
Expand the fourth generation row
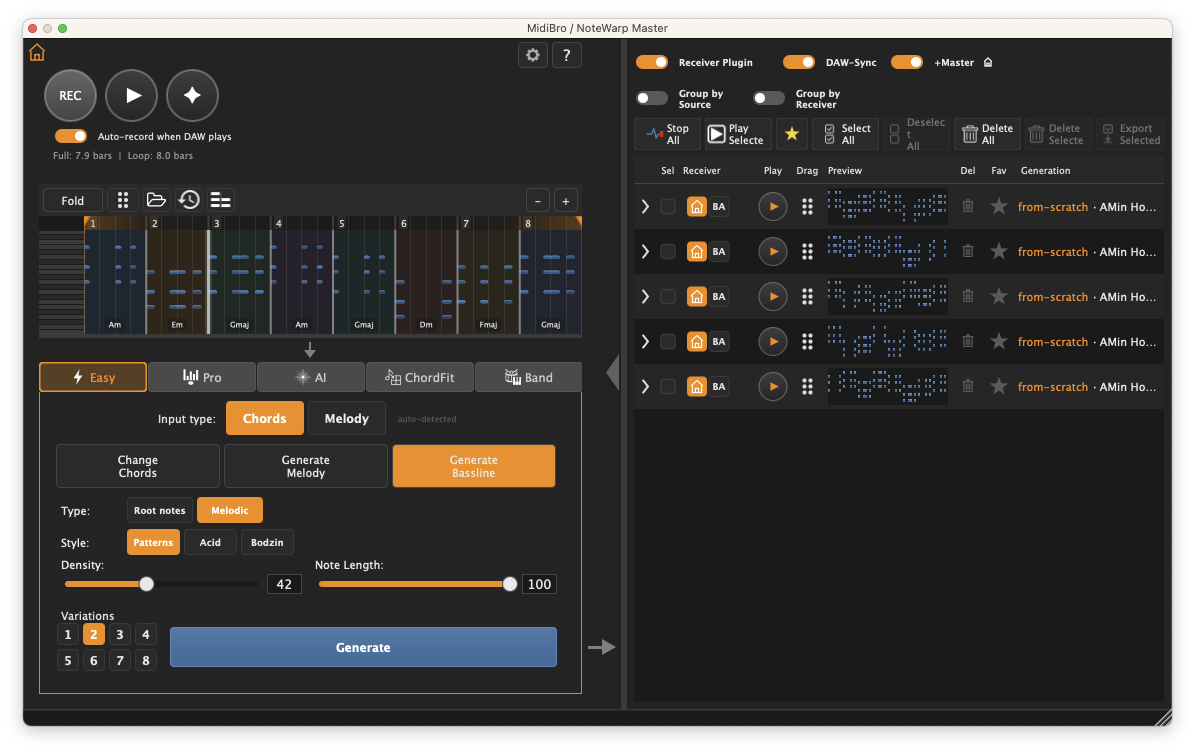646,341
